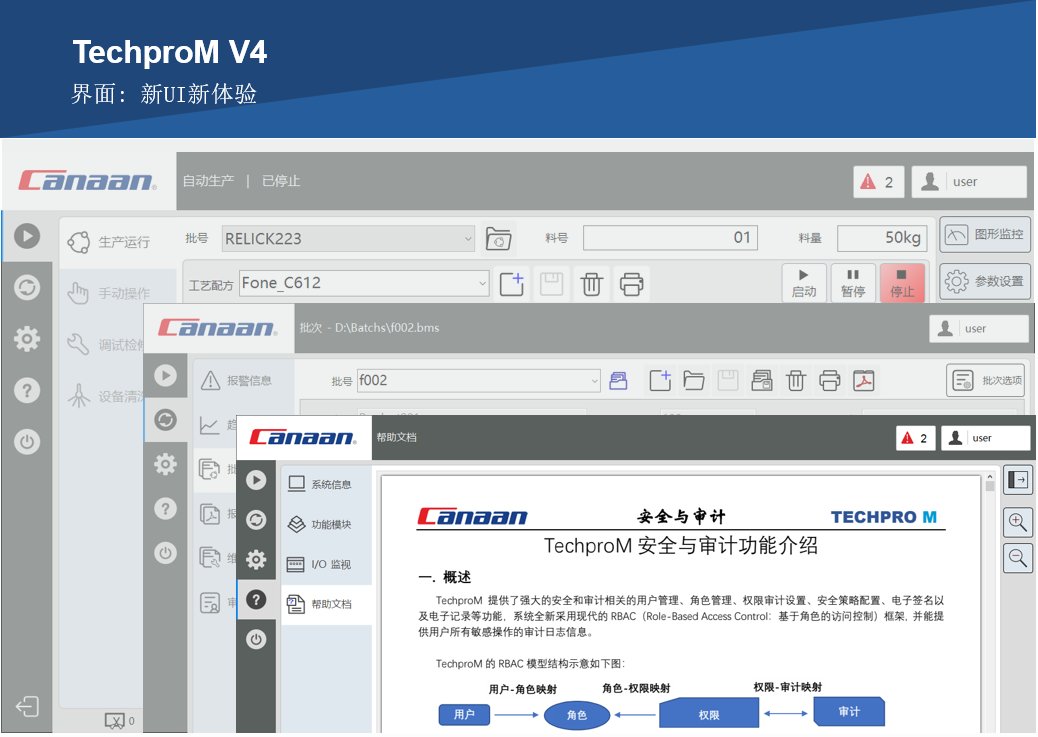Click the play sidebar icon in the back window

coord(27,236)
